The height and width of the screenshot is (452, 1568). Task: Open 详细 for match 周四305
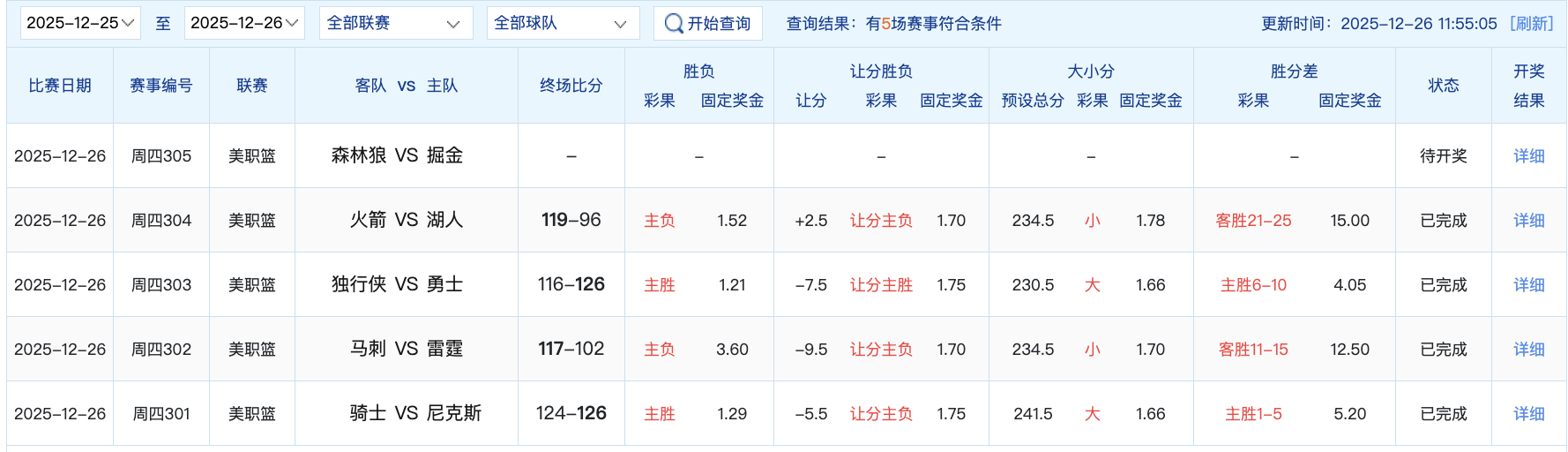coord(1528,156)
